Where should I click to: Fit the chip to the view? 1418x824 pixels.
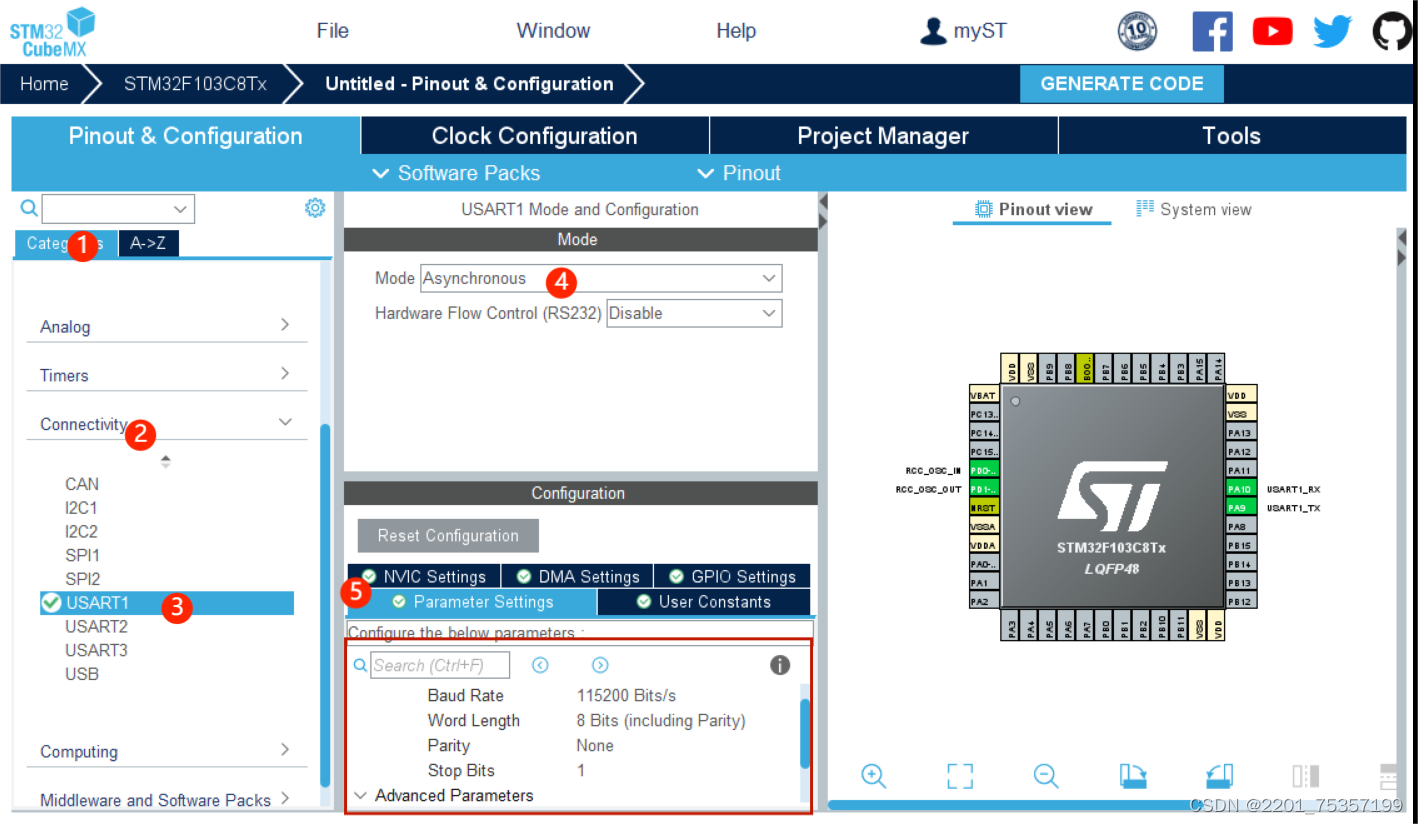[960, 776]
